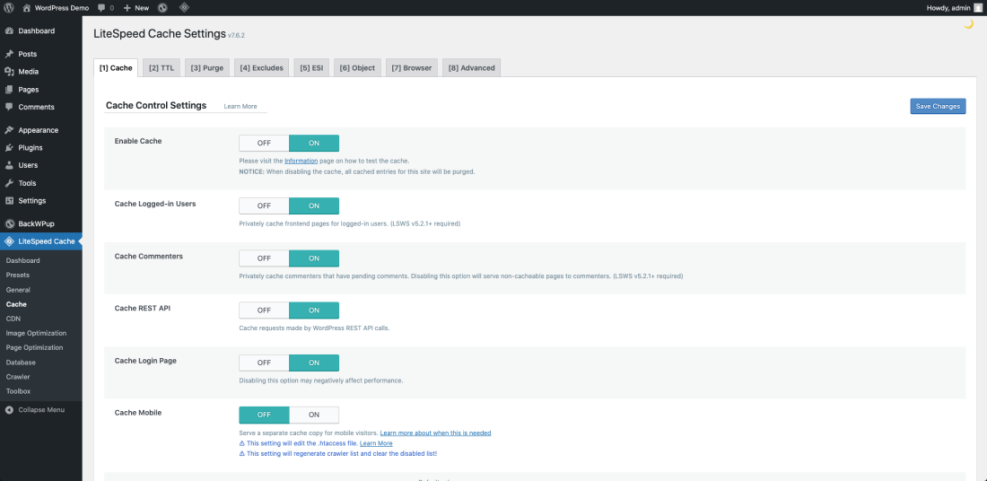The height and width of the screenshot is (481, 987).
Task: Turn Cache Login Page OFF
Action: coord(264,363)
